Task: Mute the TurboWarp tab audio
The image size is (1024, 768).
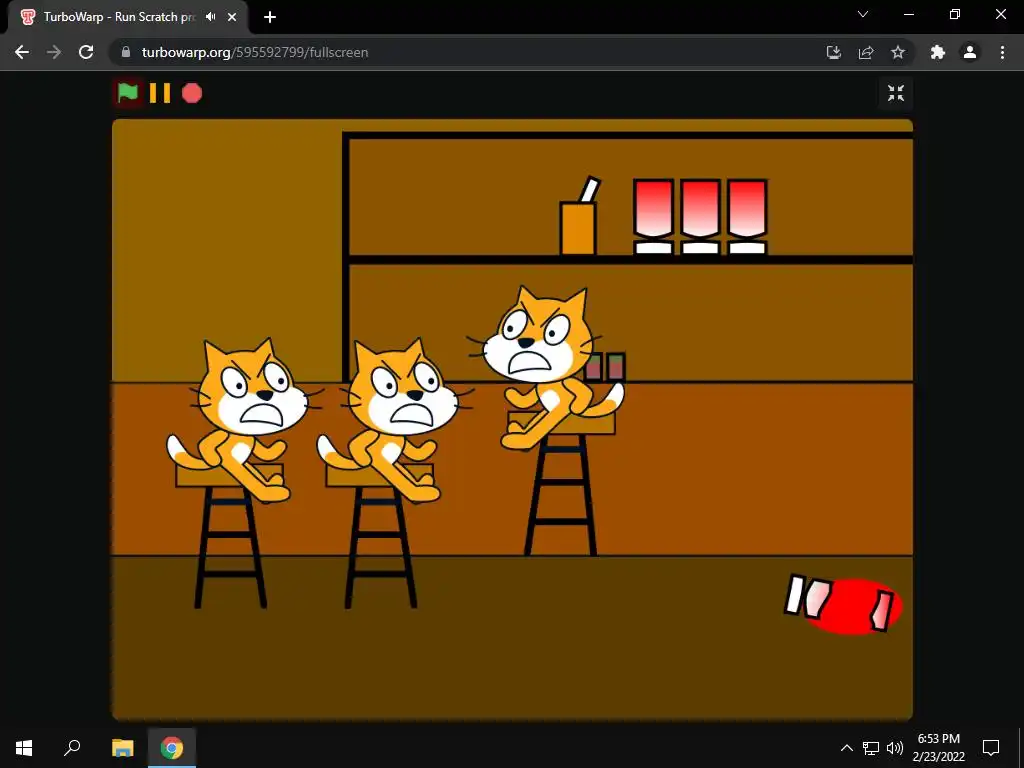Action: tap(210, 17)
